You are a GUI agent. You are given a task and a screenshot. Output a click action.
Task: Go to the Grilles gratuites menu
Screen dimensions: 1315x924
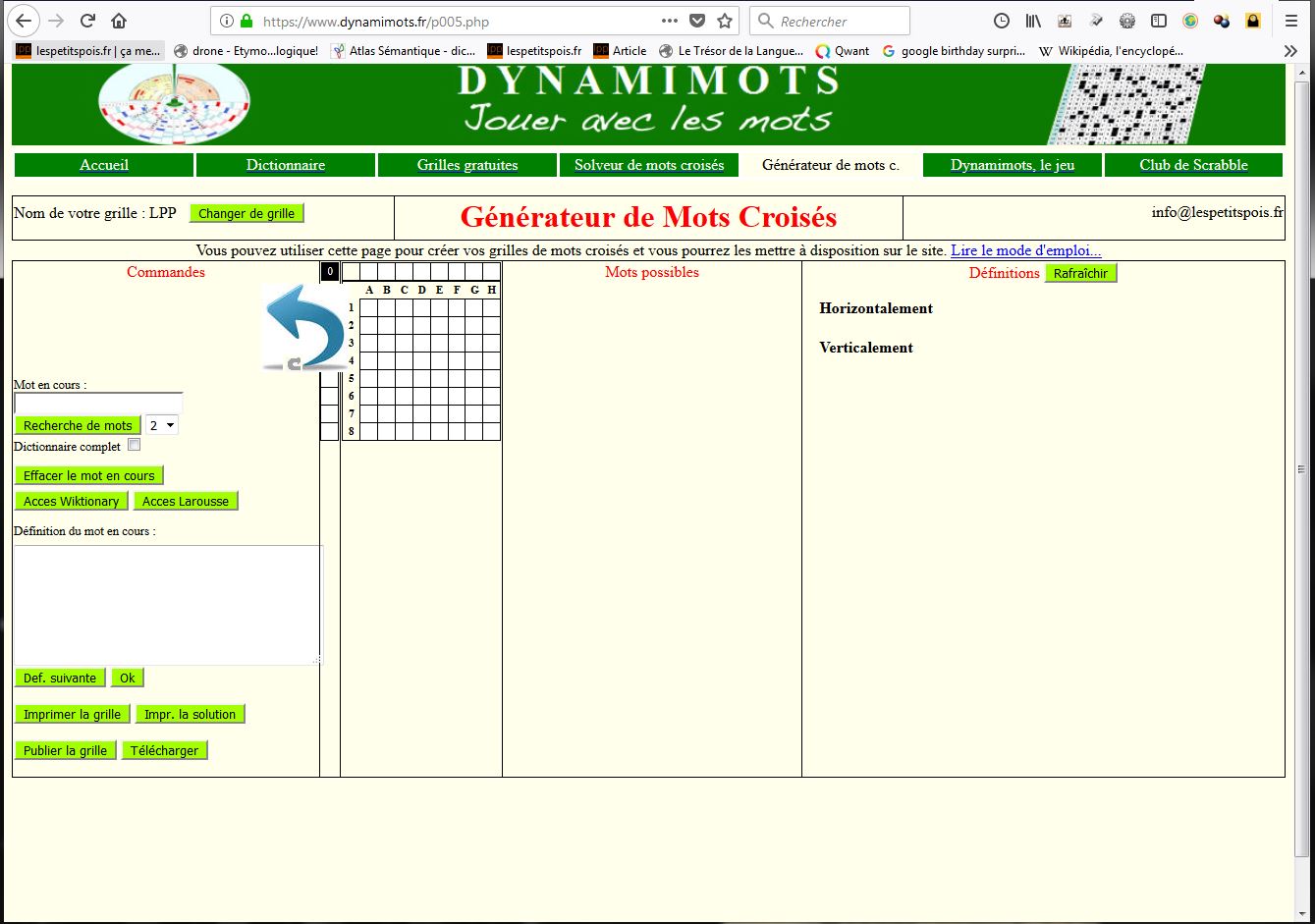coord(467,165)
